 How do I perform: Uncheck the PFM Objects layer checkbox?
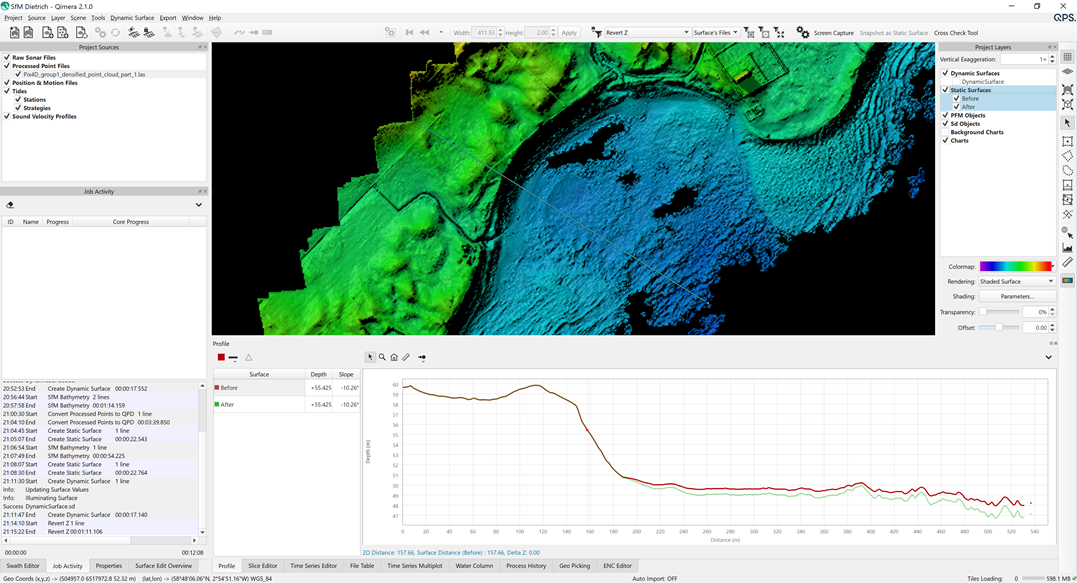[x=946, y=115]
